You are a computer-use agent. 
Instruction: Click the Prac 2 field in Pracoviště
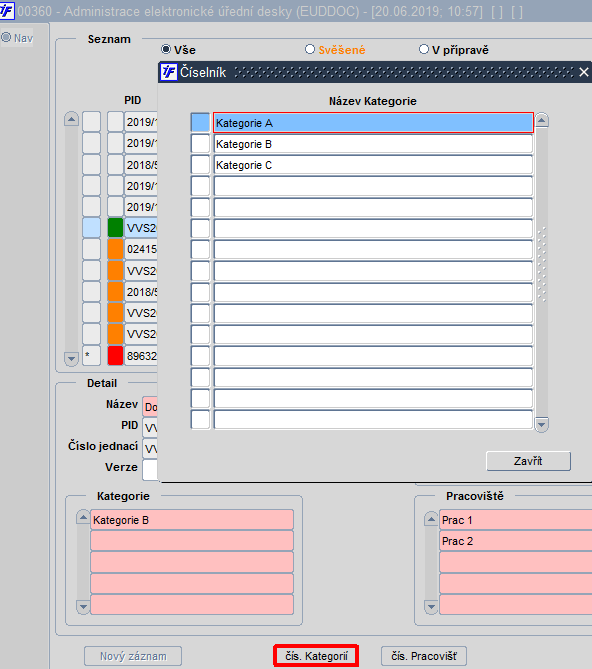[x=516, y=541]
